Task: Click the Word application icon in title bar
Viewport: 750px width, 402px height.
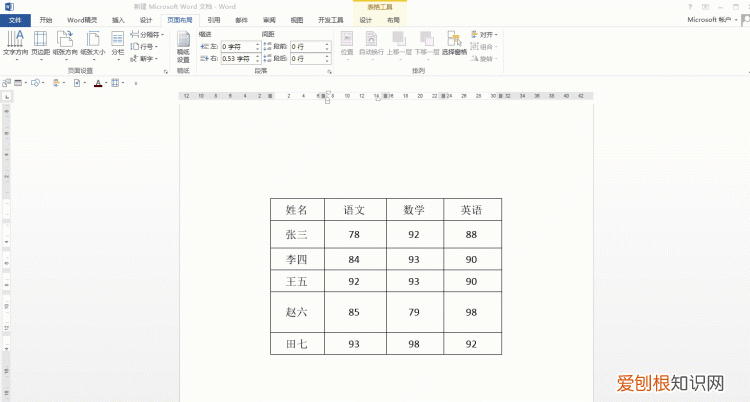Action: [x=9, y=7]
